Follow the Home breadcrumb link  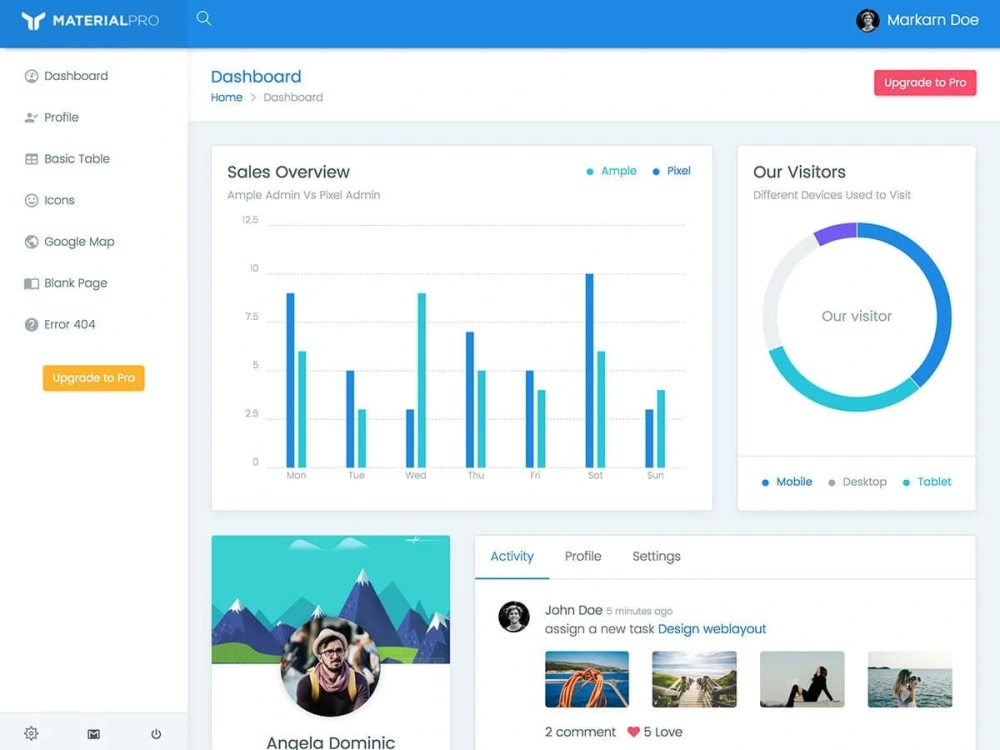(226, 98)
